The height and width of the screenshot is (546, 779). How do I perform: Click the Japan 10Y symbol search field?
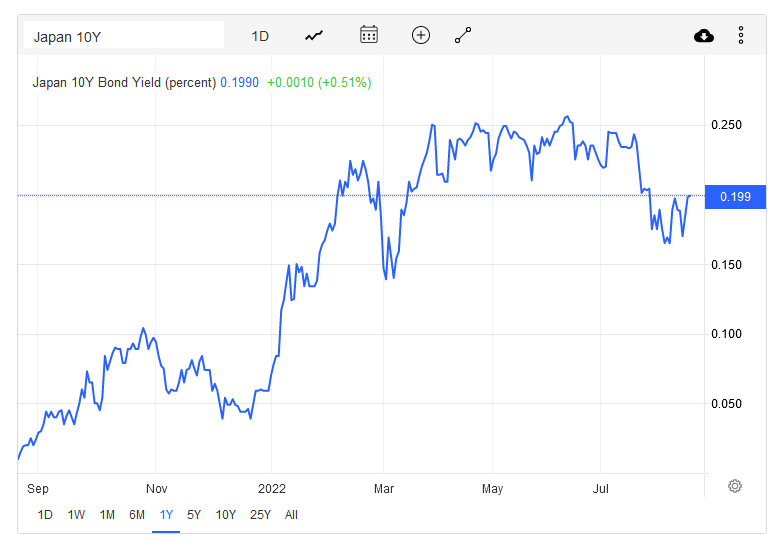tap(124, 36)
